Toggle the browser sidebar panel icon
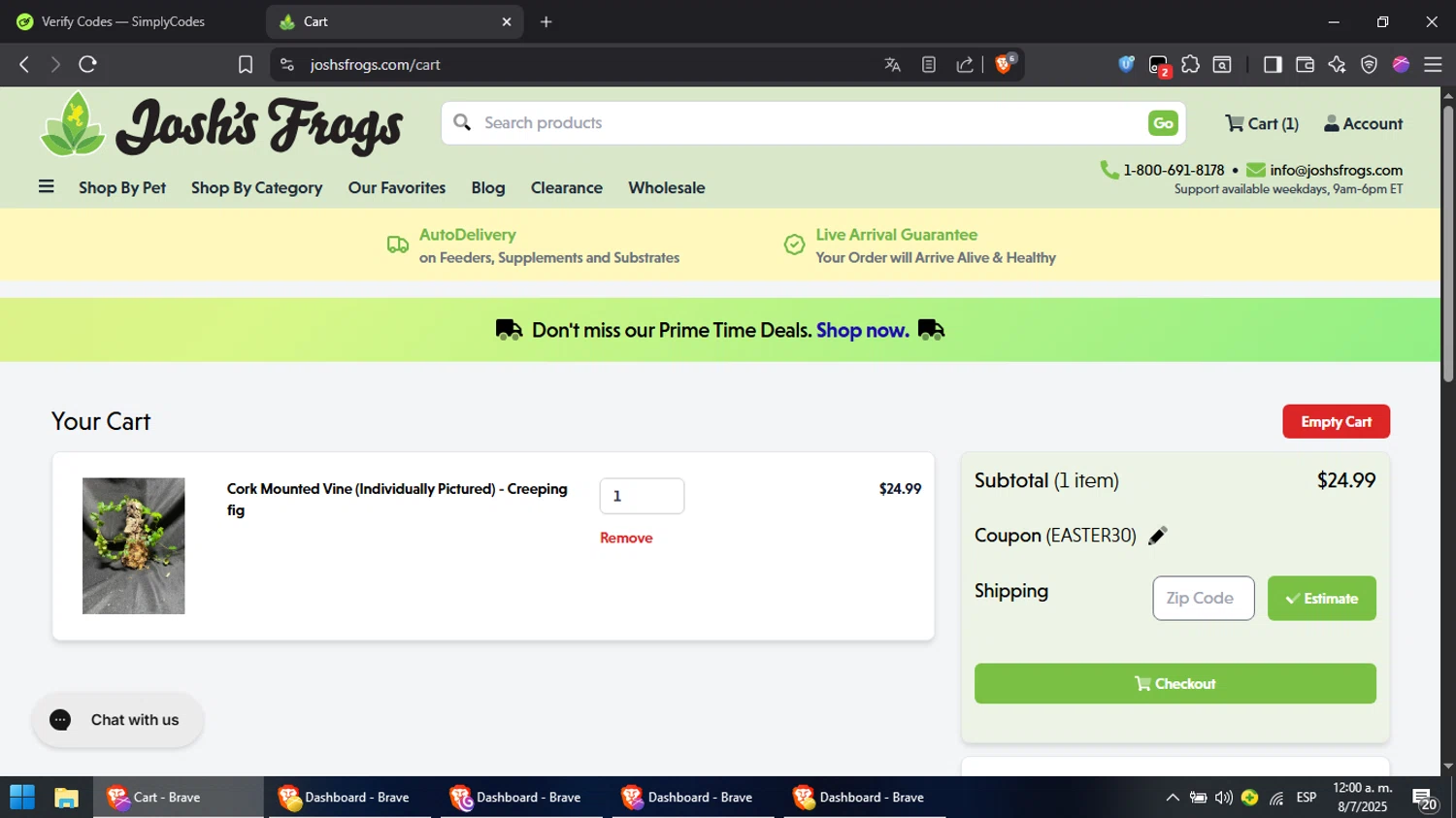Screen dimensions: 1456x818 point(1273,64)
